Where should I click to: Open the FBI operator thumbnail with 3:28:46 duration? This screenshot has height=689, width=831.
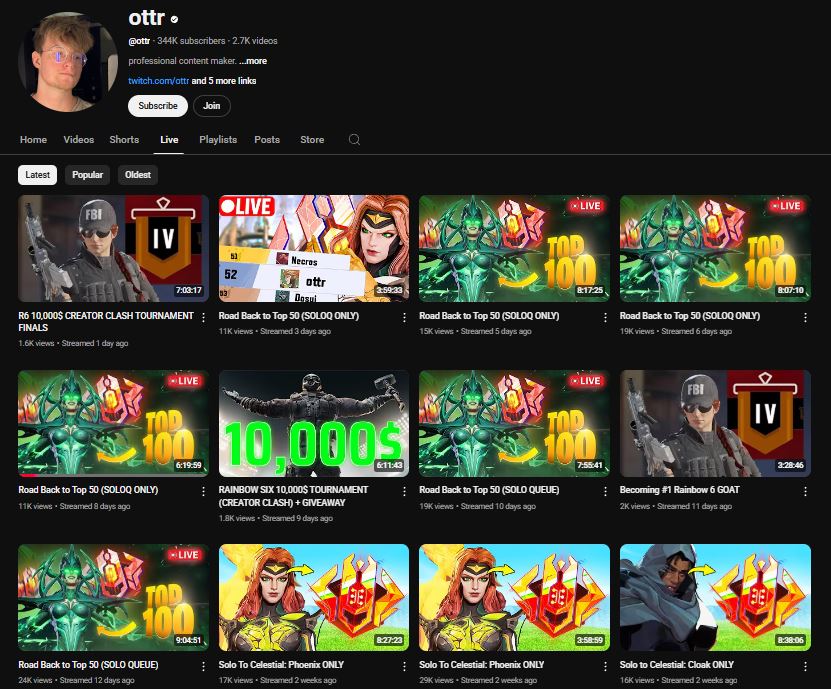(x=715, y=423)
